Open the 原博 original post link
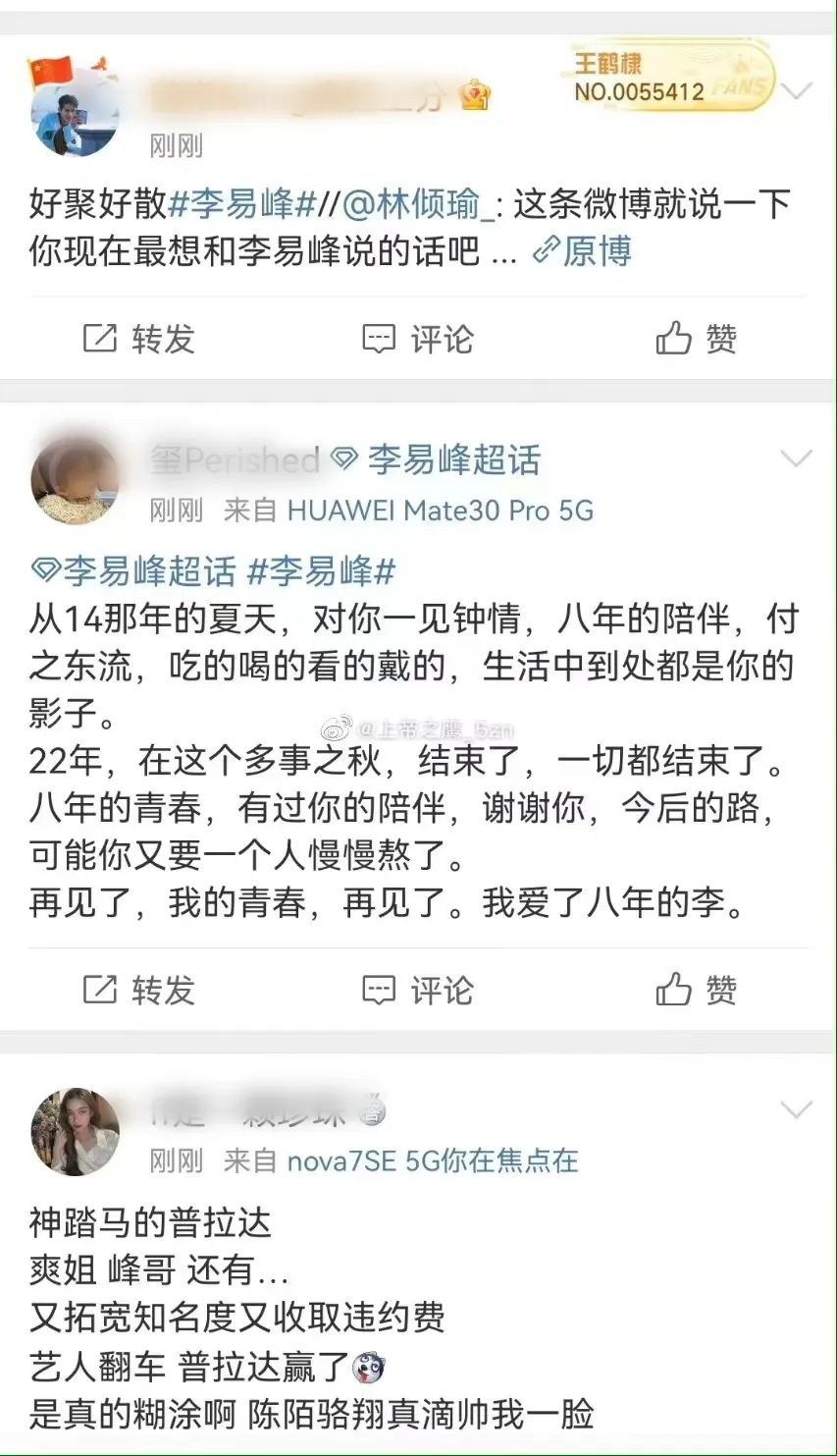Viewport: 837px width, 1456px height. click(x=582, y=251)
